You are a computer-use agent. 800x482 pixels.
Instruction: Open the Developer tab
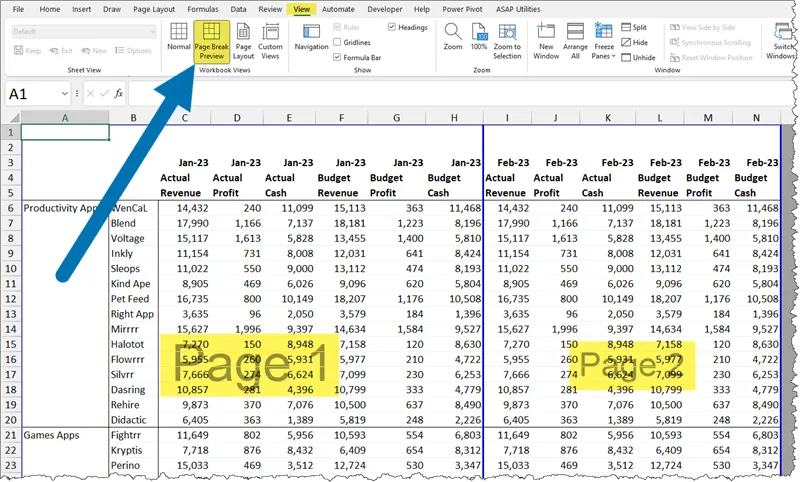(x=385, y=9)
